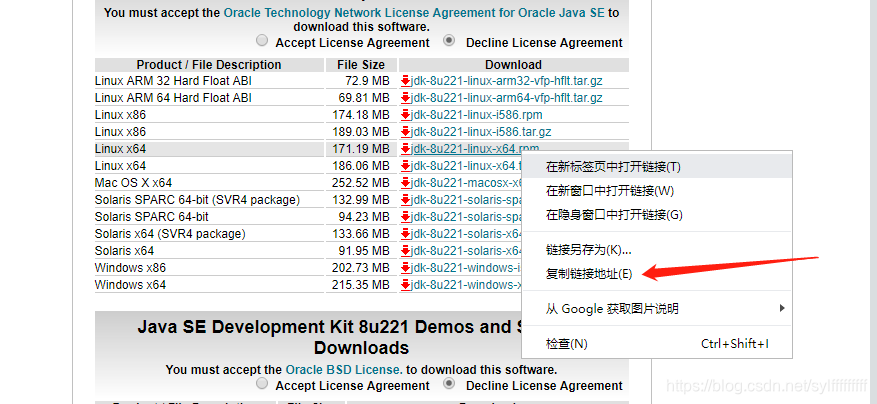This screenshot has height=404, width=877.
Task: Click download arrow icon in Solaris SPARC 64-bit (SVR4 package) row
Action: point(406,200)
